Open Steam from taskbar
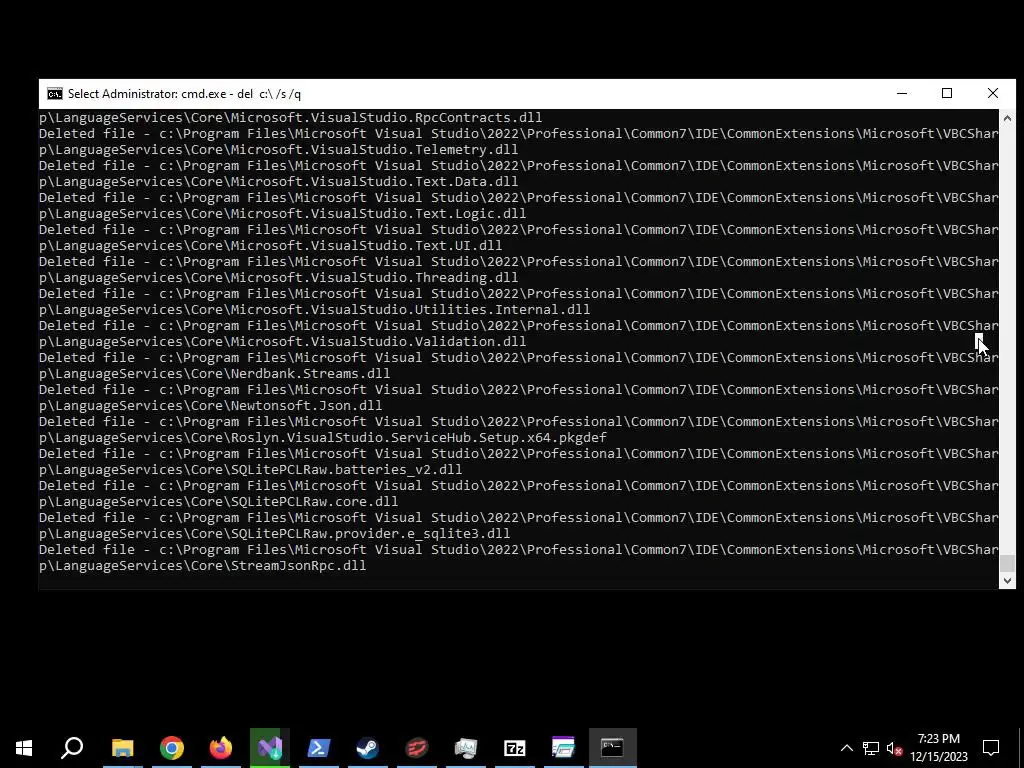The image size is (1024, 768). coord(368,748)
